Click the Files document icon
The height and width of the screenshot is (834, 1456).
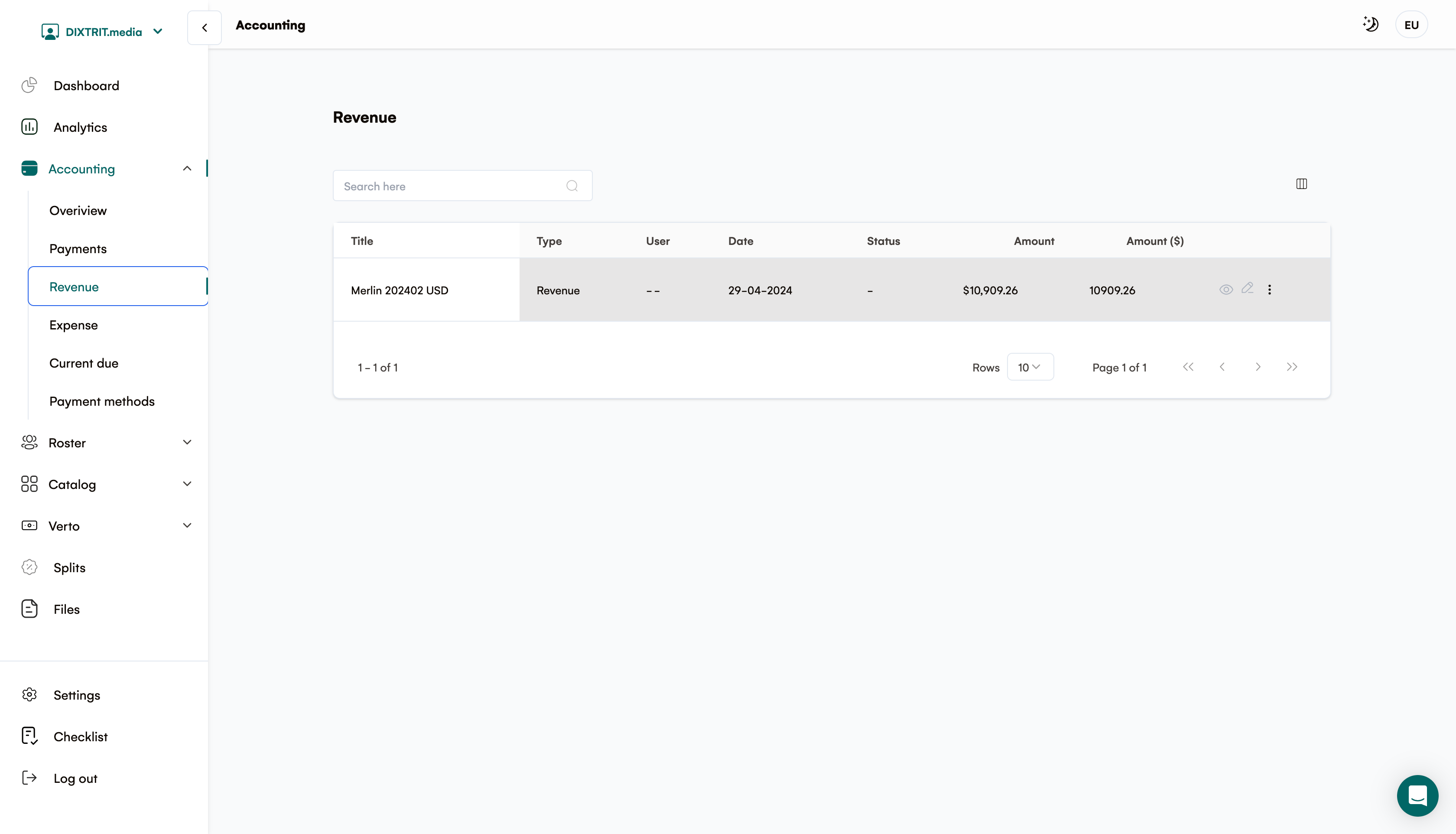point(29,609)
